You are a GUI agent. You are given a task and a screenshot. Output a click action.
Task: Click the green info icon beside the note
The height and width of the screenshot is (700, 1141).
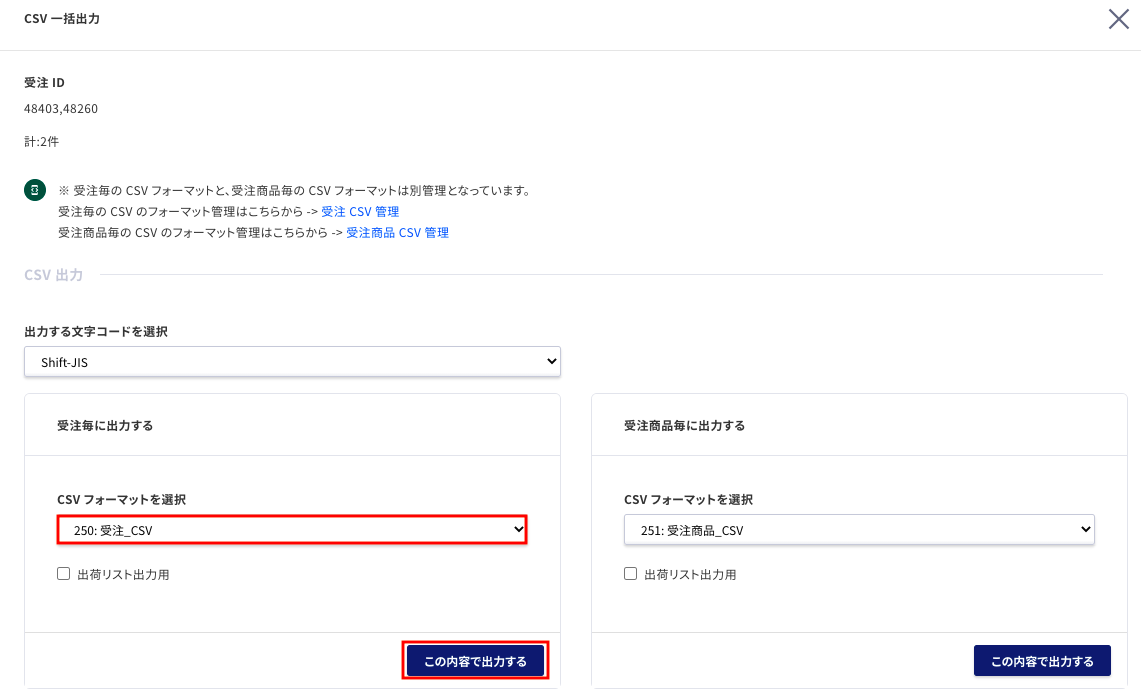[x=35, y=190]
